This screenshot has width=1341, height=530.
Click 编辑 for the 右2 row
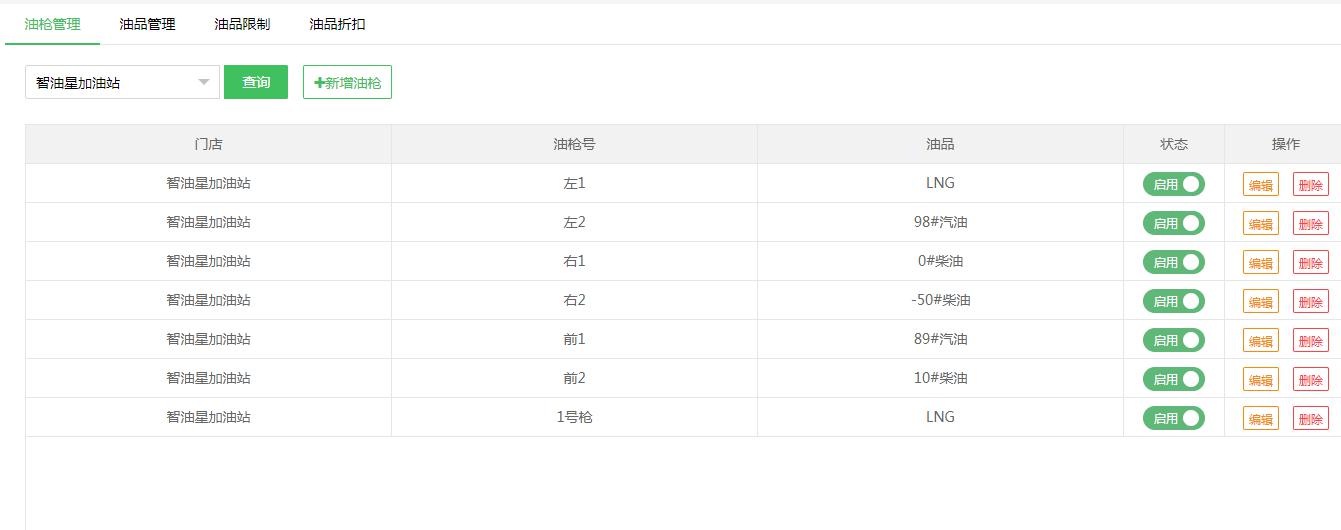click(1261, 301)
